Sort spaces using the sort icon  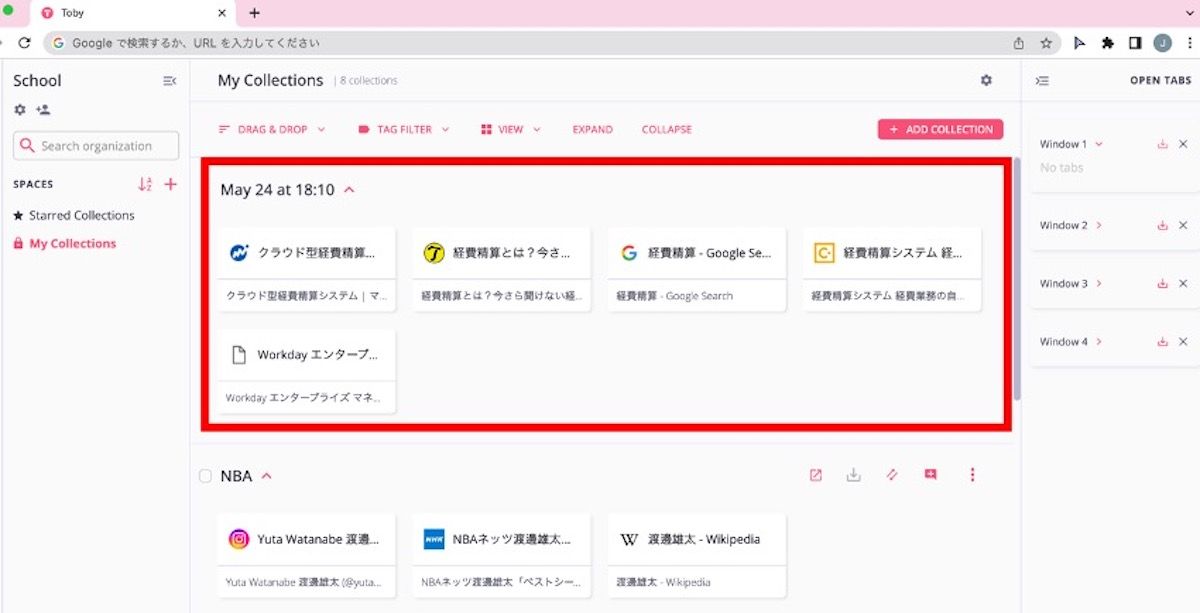[145, 184]
